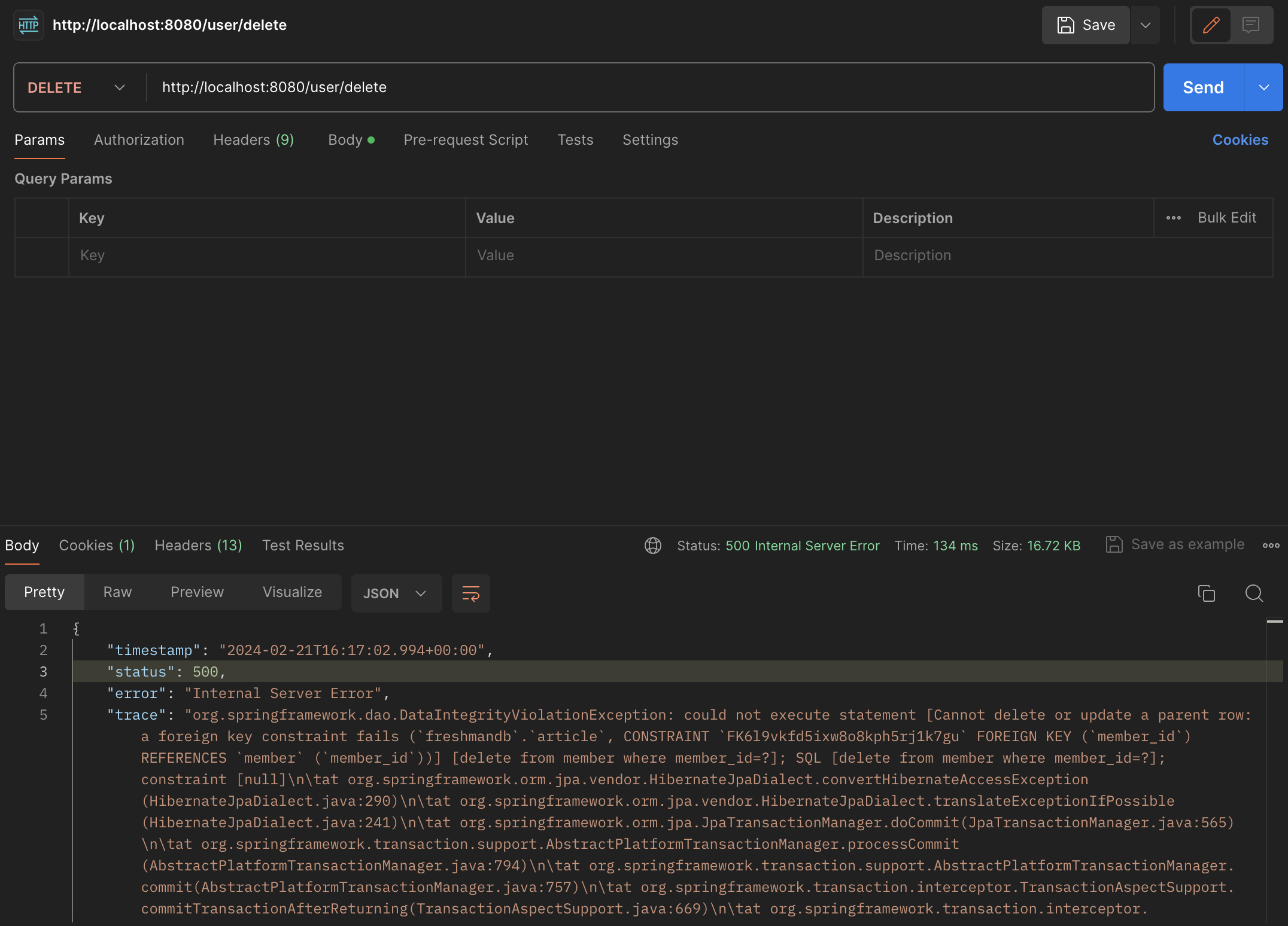
Task: Select the response Body tab
Action: point(22,546)
